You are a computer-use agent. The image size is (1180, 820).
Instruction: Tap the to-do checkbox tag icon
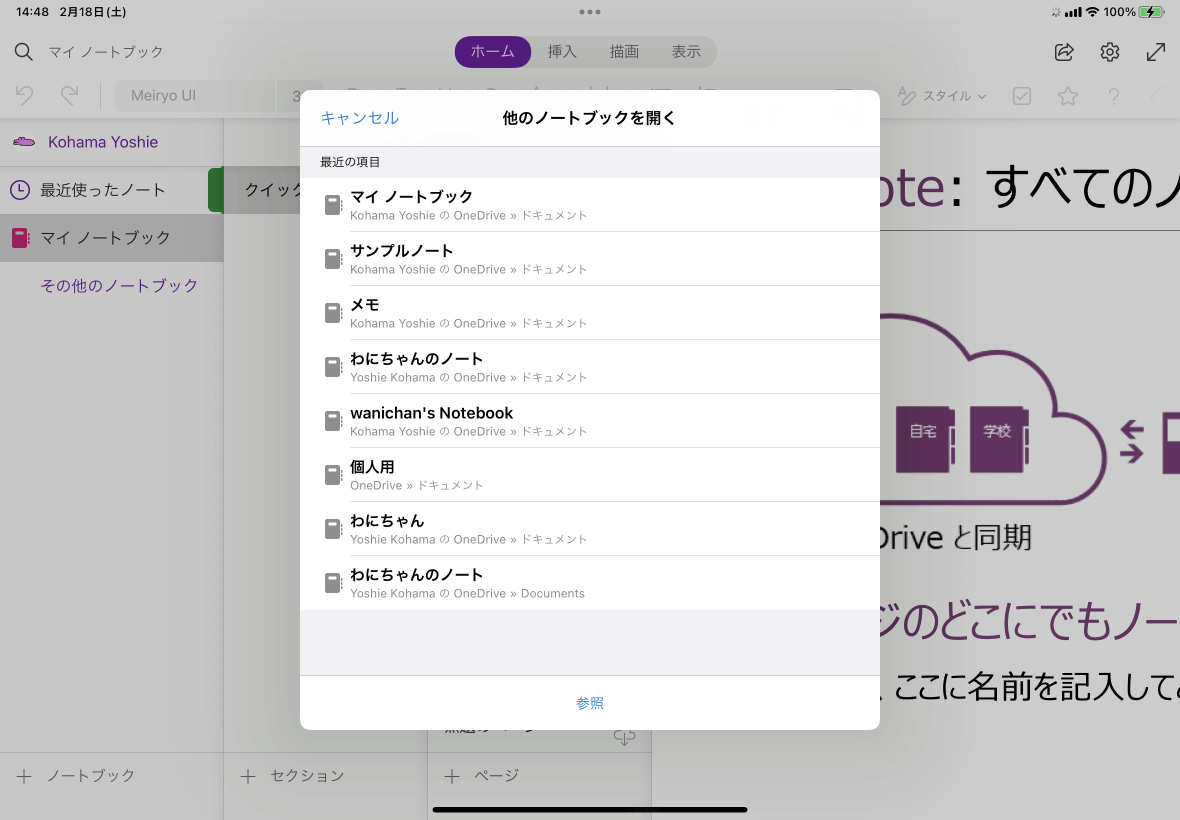1022,96
